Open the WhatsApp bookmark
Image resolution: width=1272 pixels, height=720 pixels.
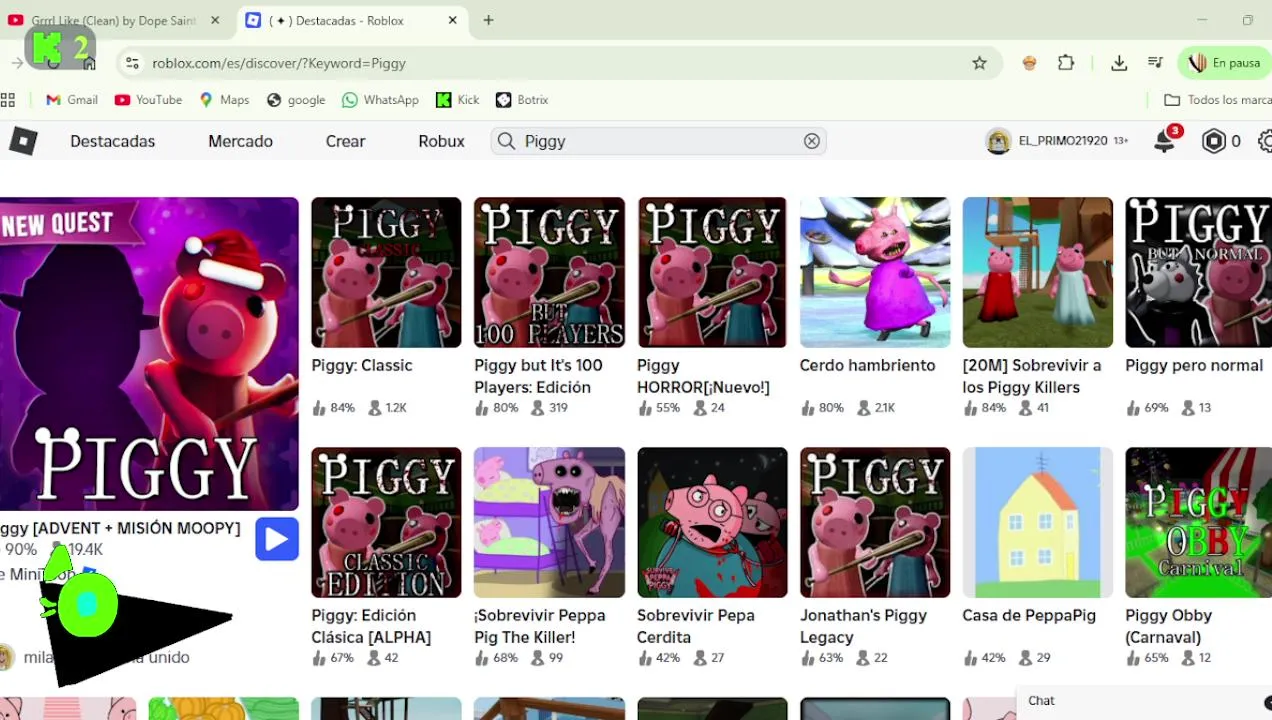point(380,100)
